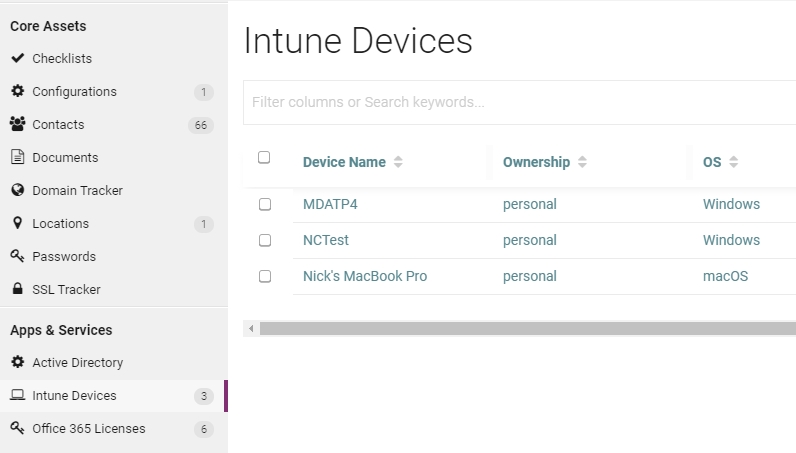This screenshot has width=796, height=453.
Task: Check the box for MDATP4 row
Action: tap(265, 204)
